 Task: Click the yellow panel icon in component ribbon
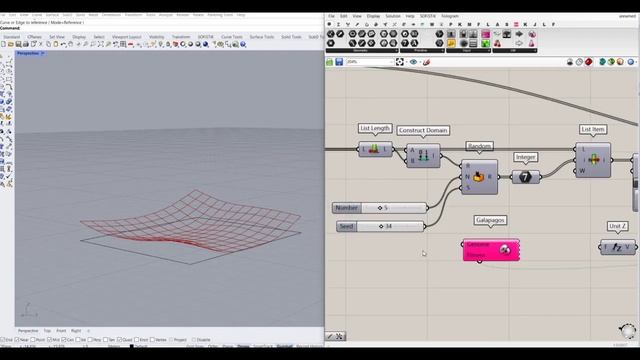pos(451,43)
